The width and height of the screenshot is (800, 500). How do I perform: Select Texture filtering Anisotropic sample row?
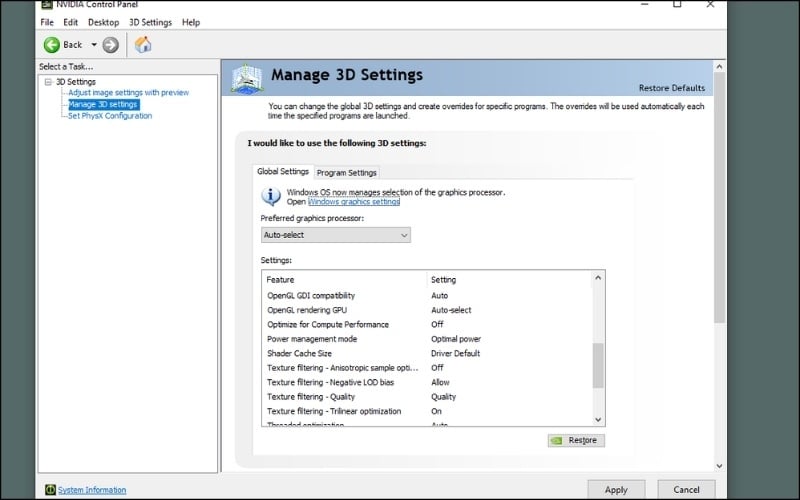click(x=427, y=368)
